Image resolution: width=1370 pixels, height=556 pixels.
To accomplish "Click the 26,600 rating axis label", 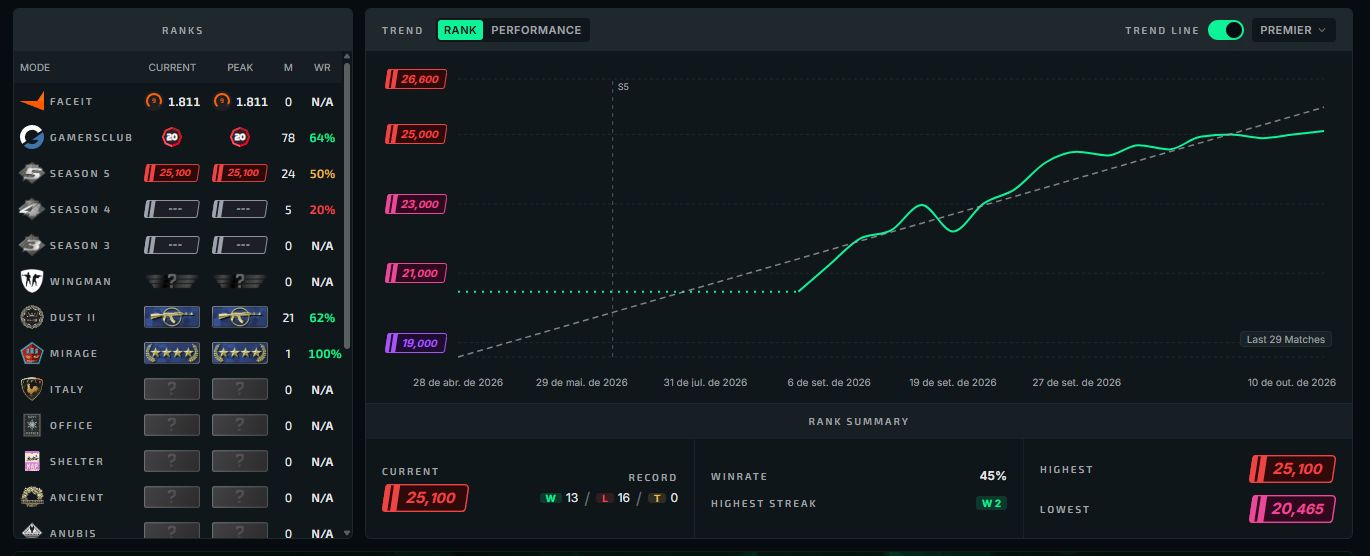I will 415,79.
